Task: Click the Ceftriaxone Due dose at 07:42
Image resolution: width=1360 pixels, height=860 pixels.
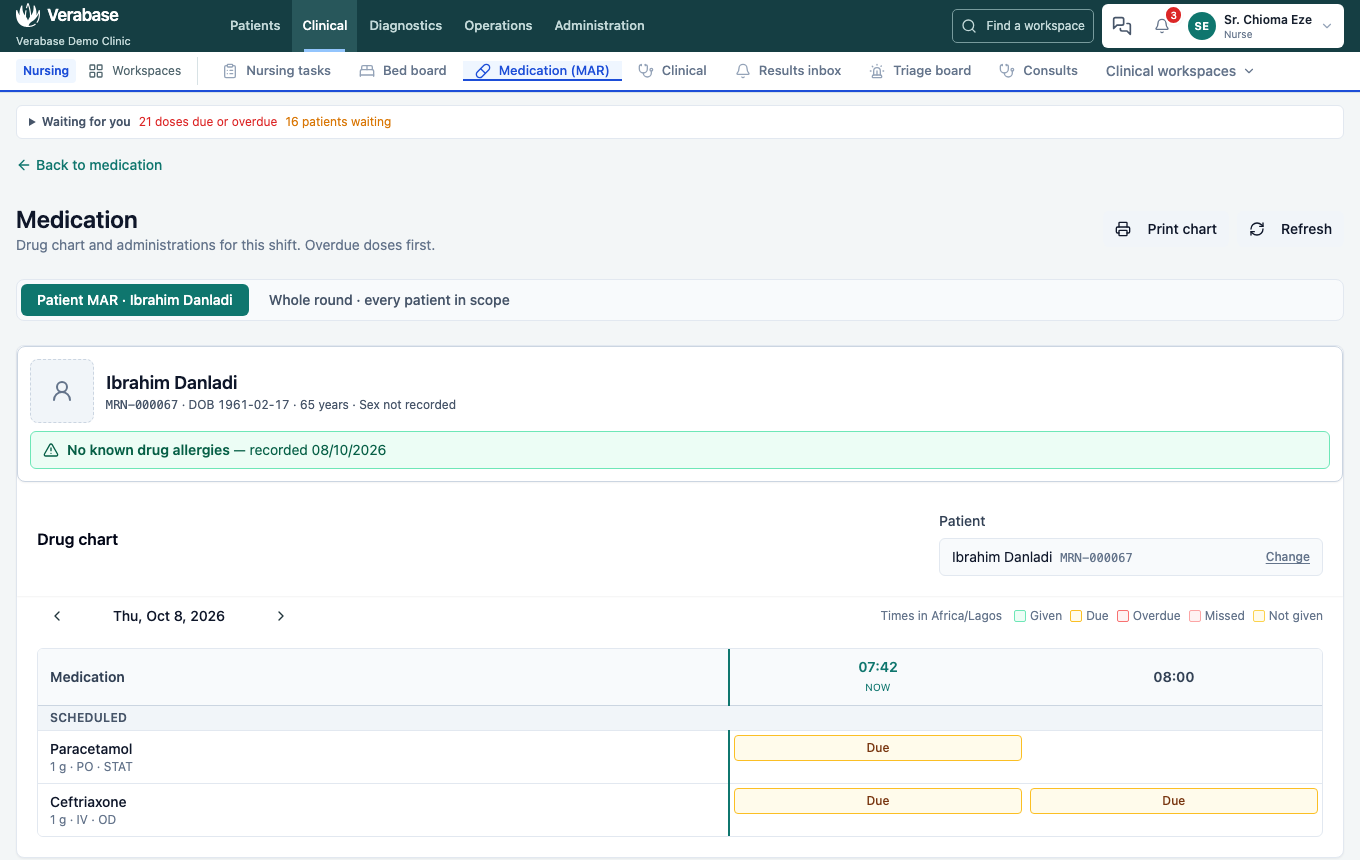Action: tap(878, 801)
